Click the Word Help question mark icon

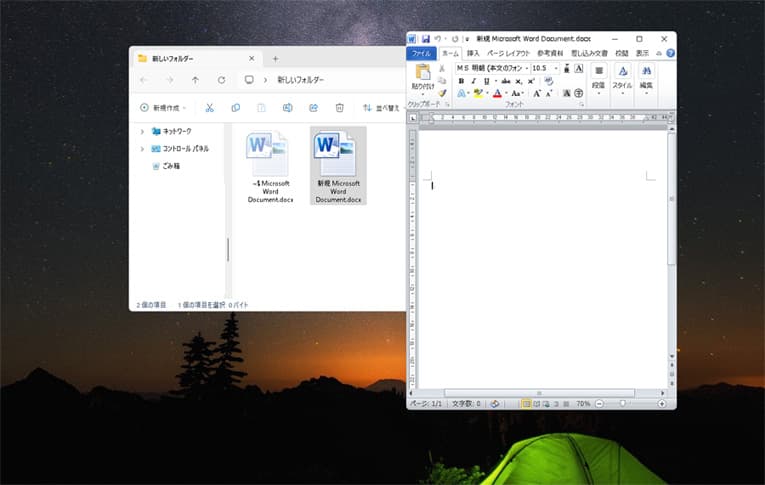(670, 53)
